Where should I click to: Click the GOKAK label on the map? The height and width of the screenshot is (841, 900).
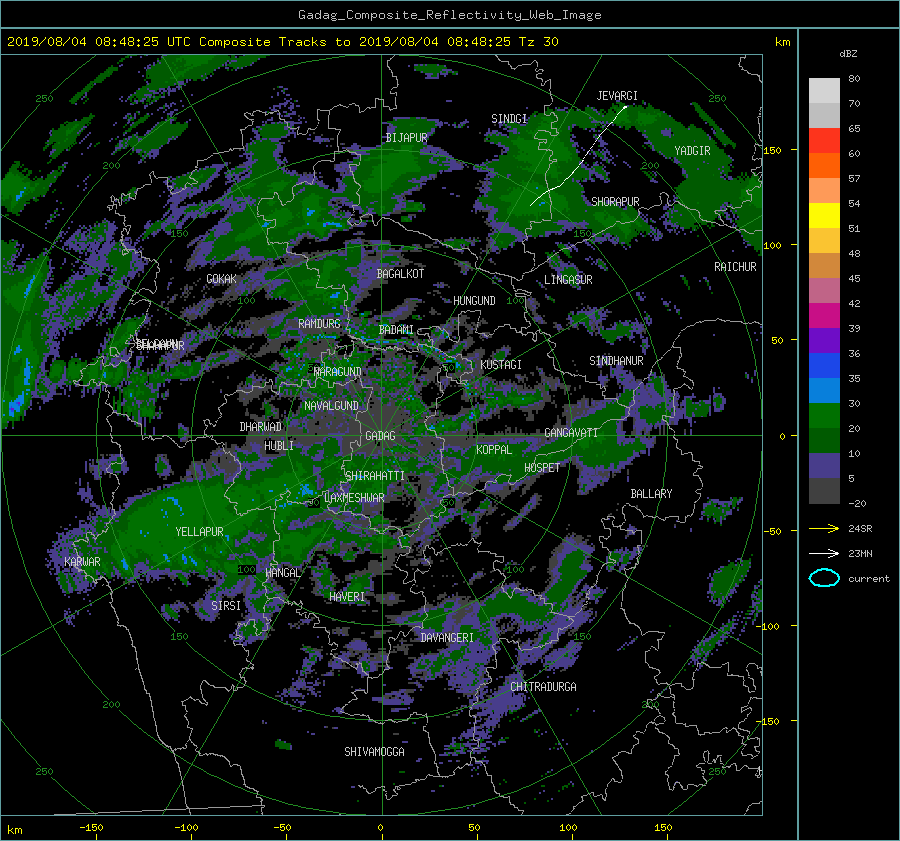pos(221,279)
